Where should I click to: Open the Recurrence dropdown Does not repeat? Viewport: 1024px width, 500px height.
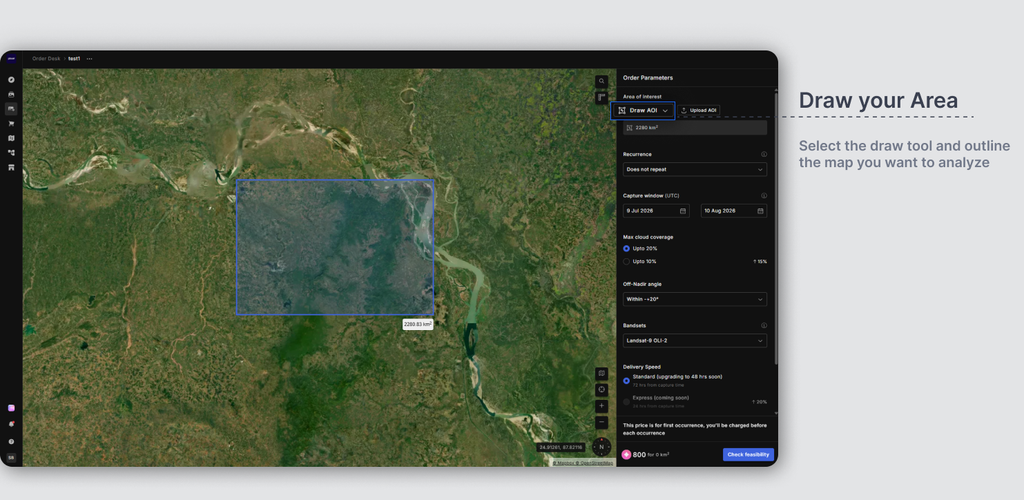tap(695, 170)
